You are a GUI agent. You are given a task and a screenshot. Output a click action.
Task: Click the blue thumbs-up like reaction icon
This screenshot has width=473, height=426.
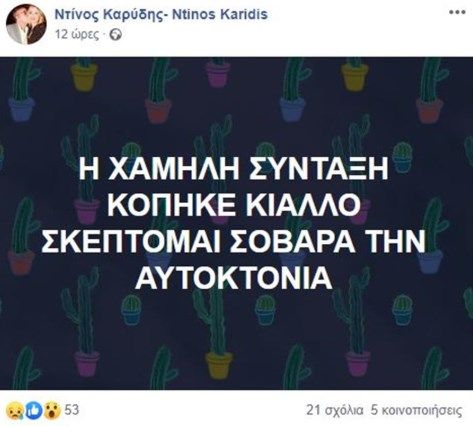34,410
